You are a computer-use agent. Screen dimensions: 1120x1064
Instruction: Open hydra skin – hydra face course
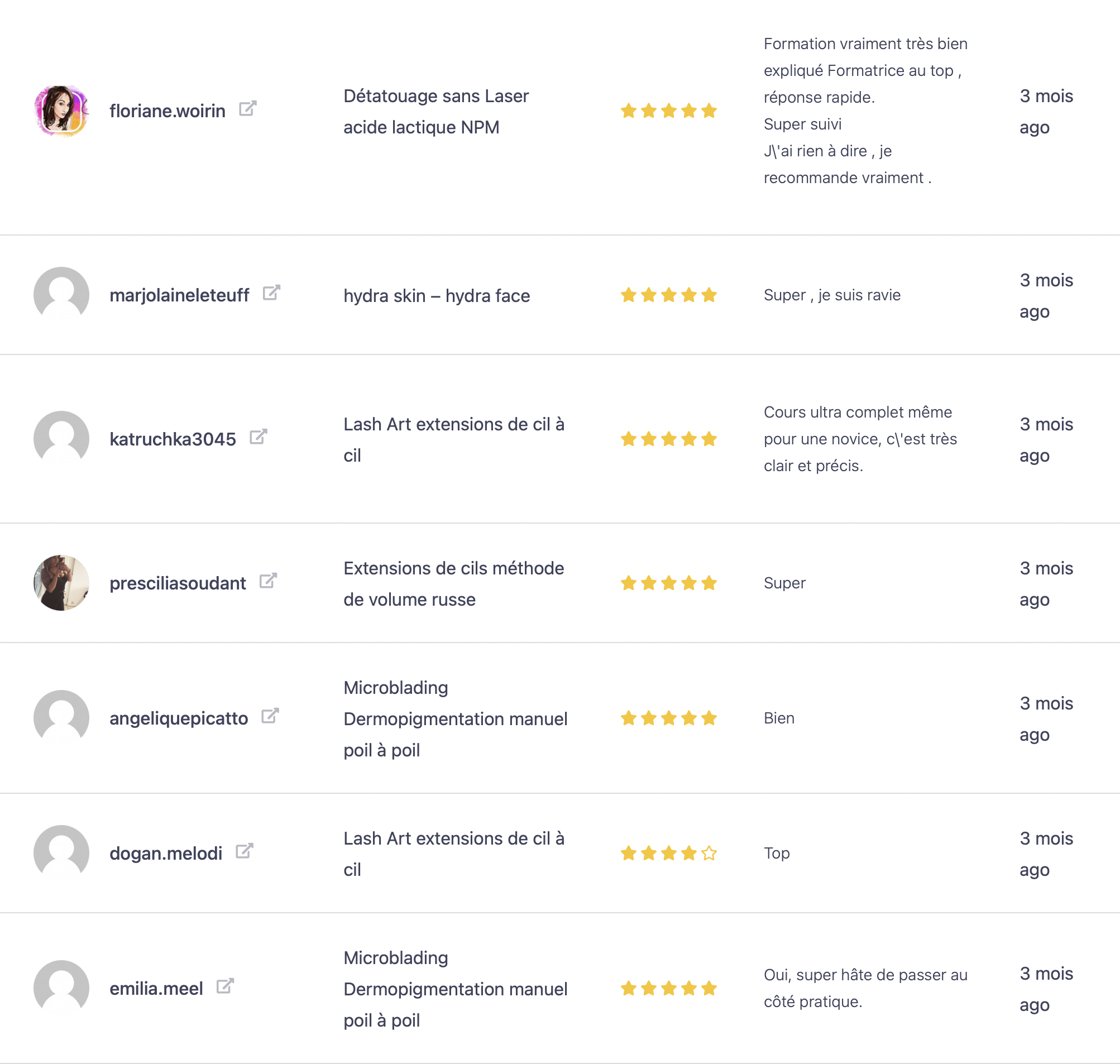(436, 295)
